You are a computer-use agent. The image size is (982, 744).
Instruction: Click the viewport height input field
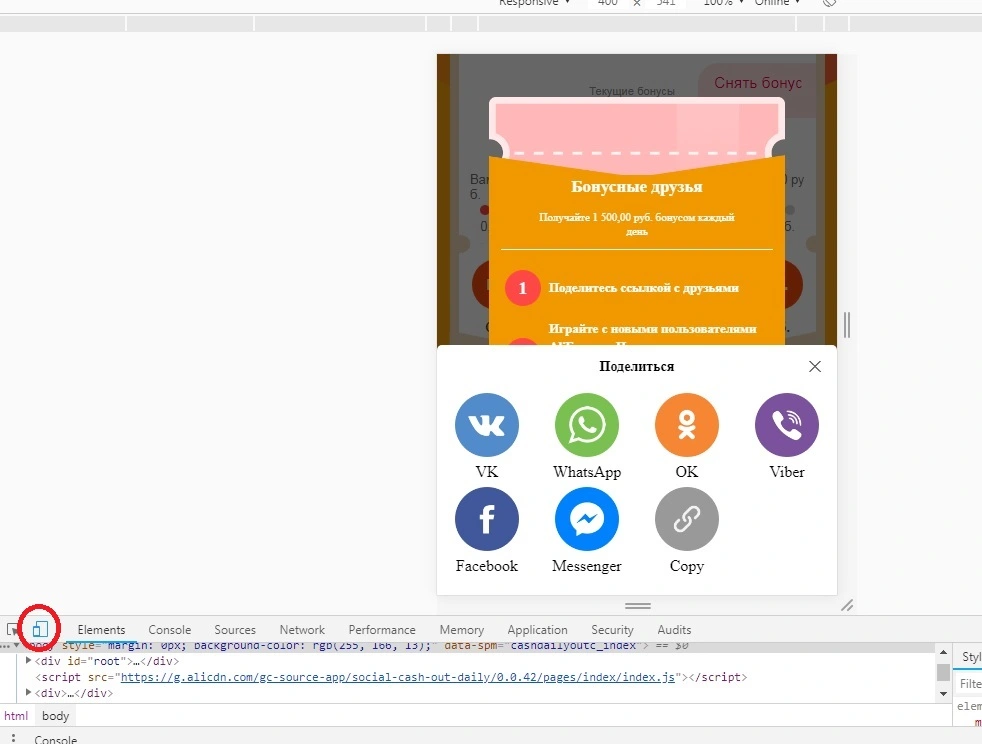pyautogui.click(x=666, y=3)
